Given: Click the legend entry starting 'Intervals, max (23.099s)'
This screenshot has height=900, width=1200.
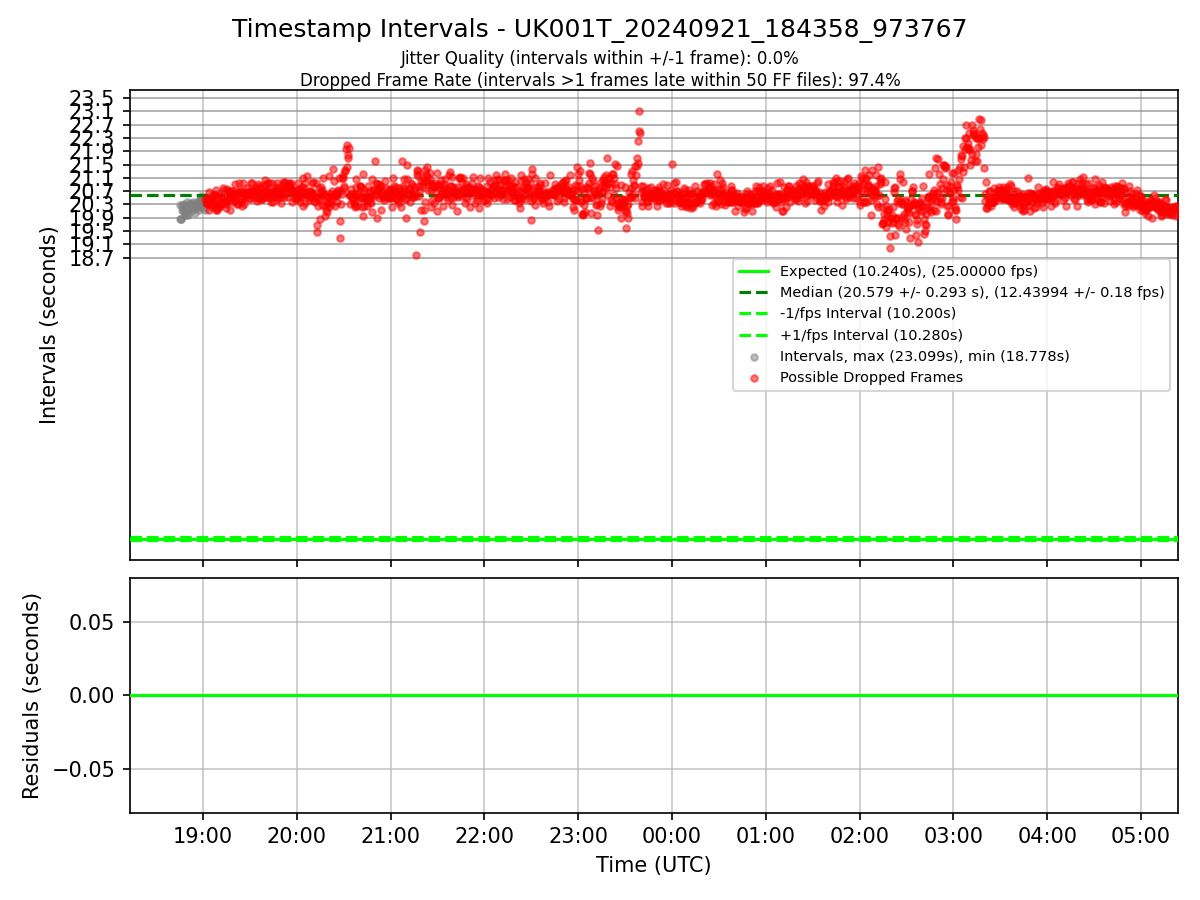Looking at the screenshot, I should coord(925,356).
